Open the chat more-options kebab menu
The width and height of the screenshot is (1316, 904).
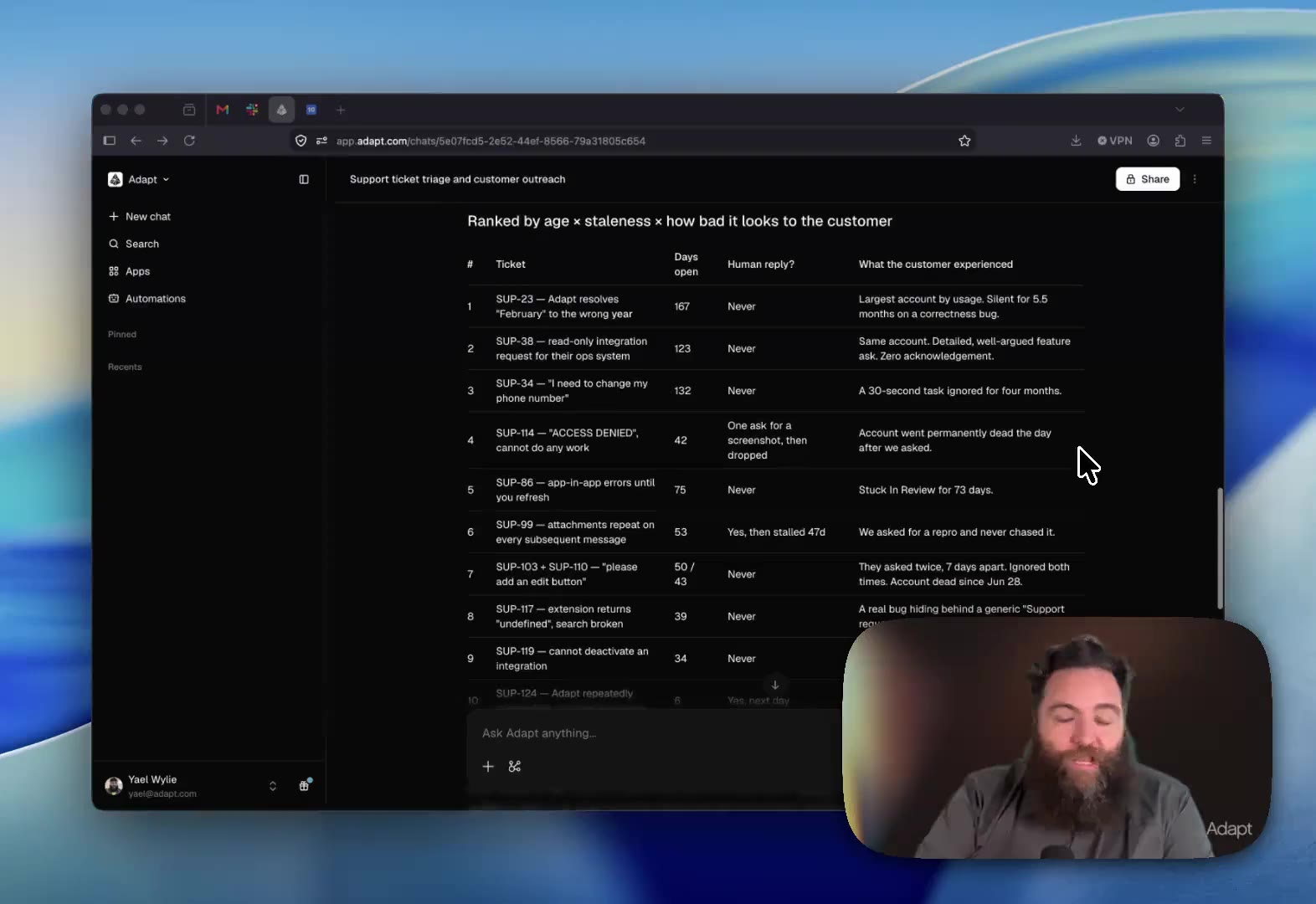1195,179
